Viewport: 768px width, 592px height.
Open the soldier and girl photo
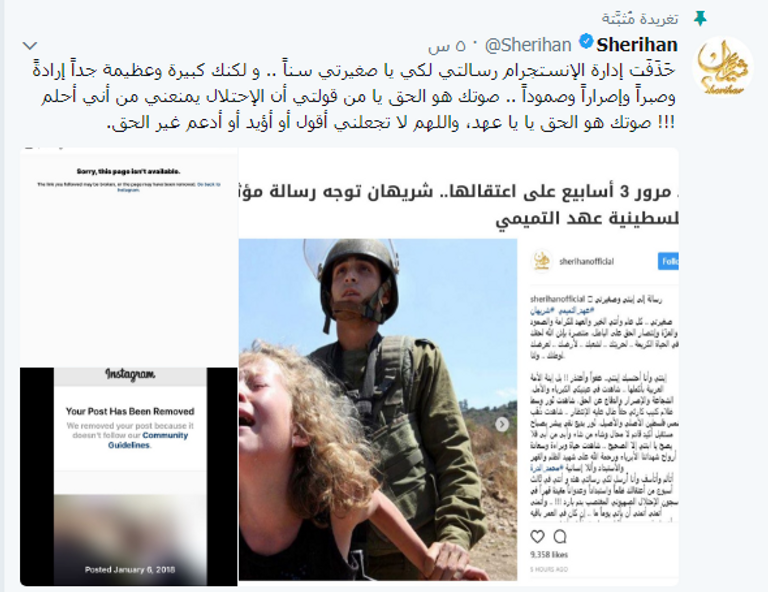pos(378,409)
